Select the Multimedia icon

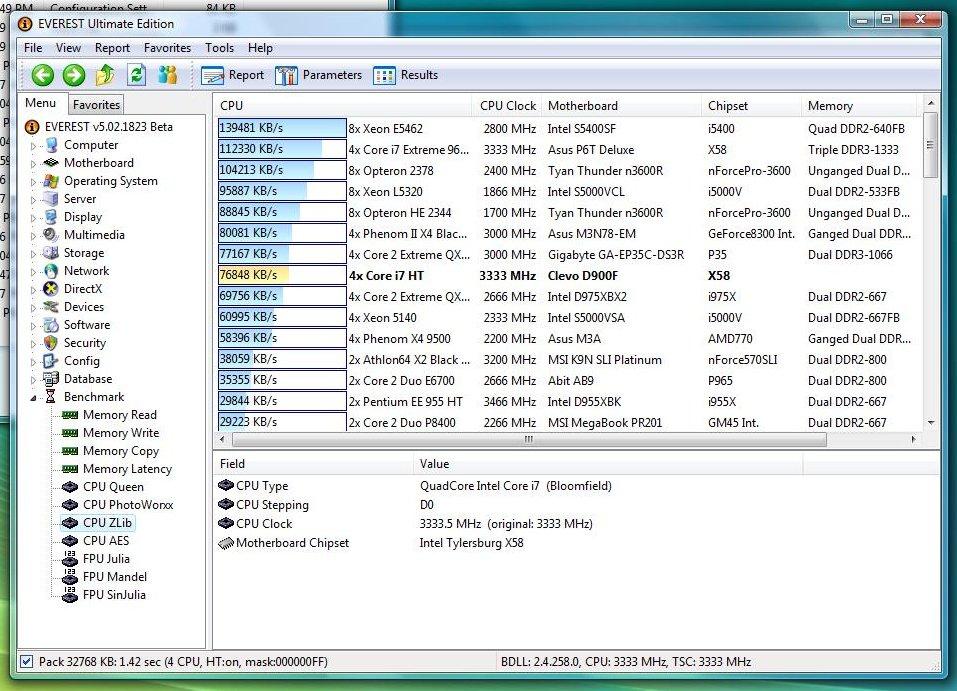(51, 235)
